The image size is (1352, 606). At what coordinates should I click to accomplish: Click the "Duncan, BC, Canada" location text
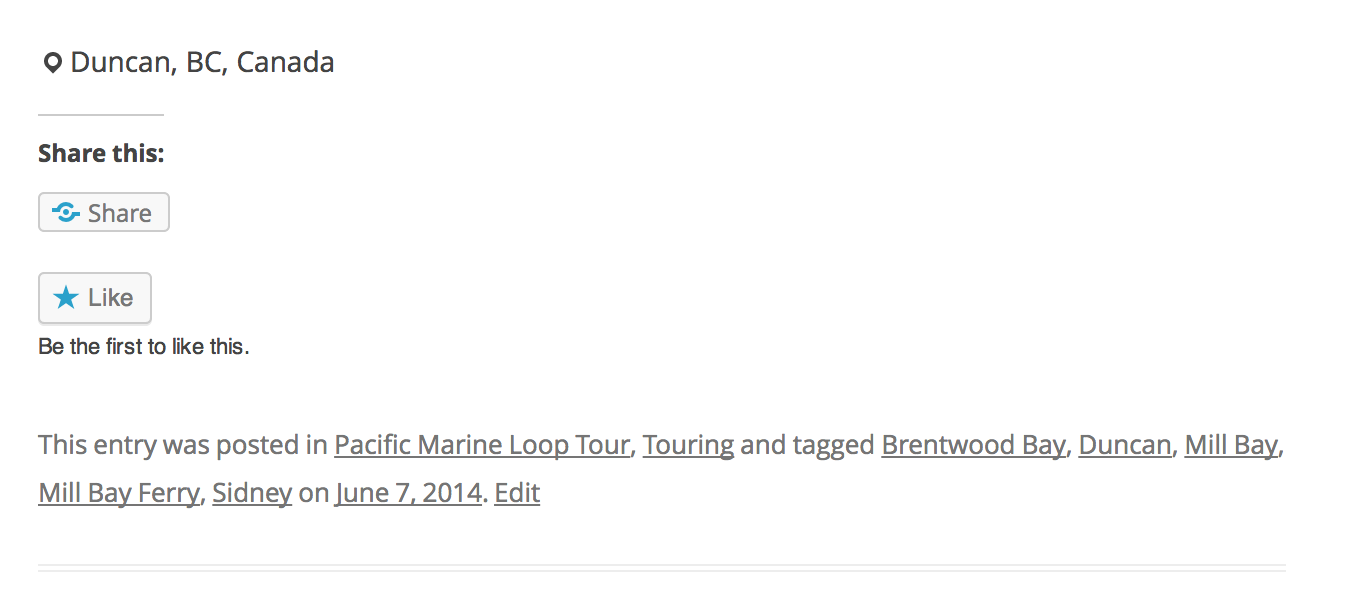pyautogui.click(x=202, y=63)
